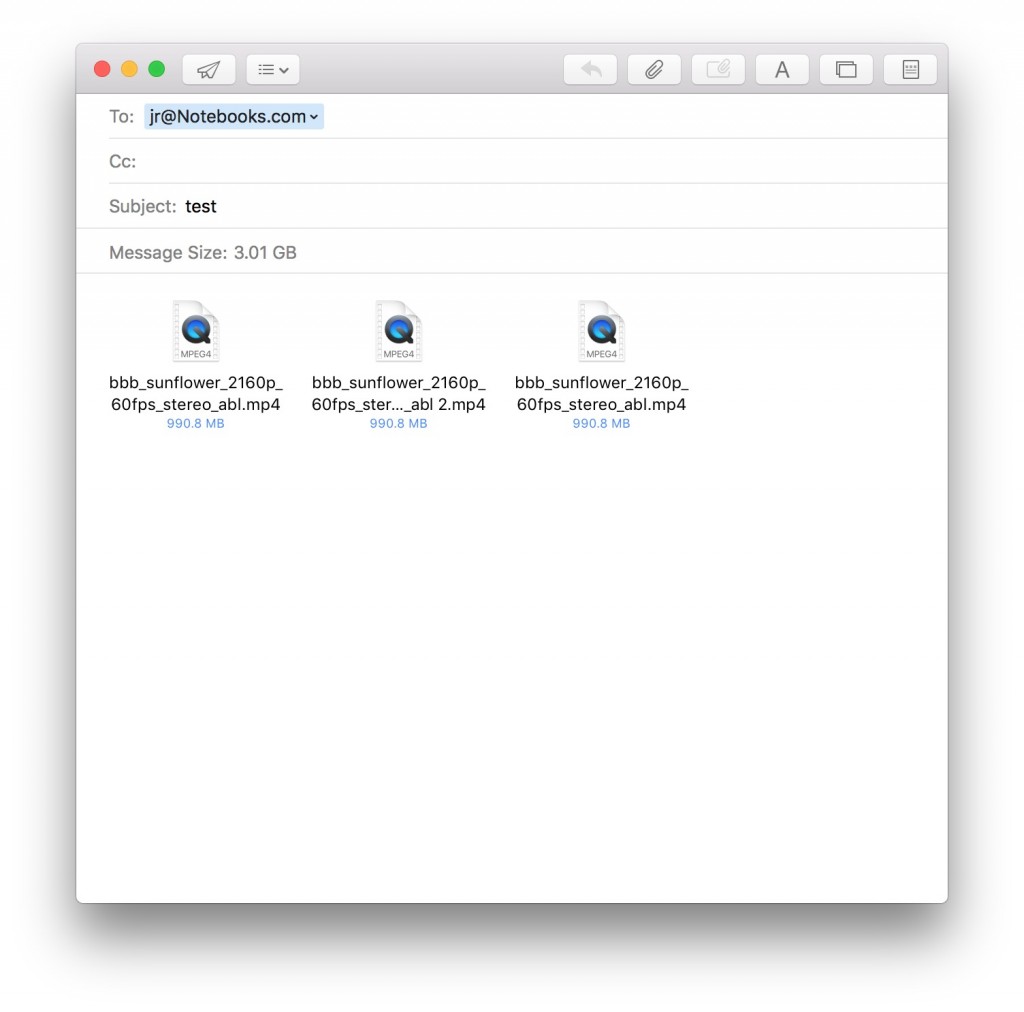This screenshot has height=1012, width=1024.
Task: Minimize the compose window with the yellow button
Action: click(129, 69)
